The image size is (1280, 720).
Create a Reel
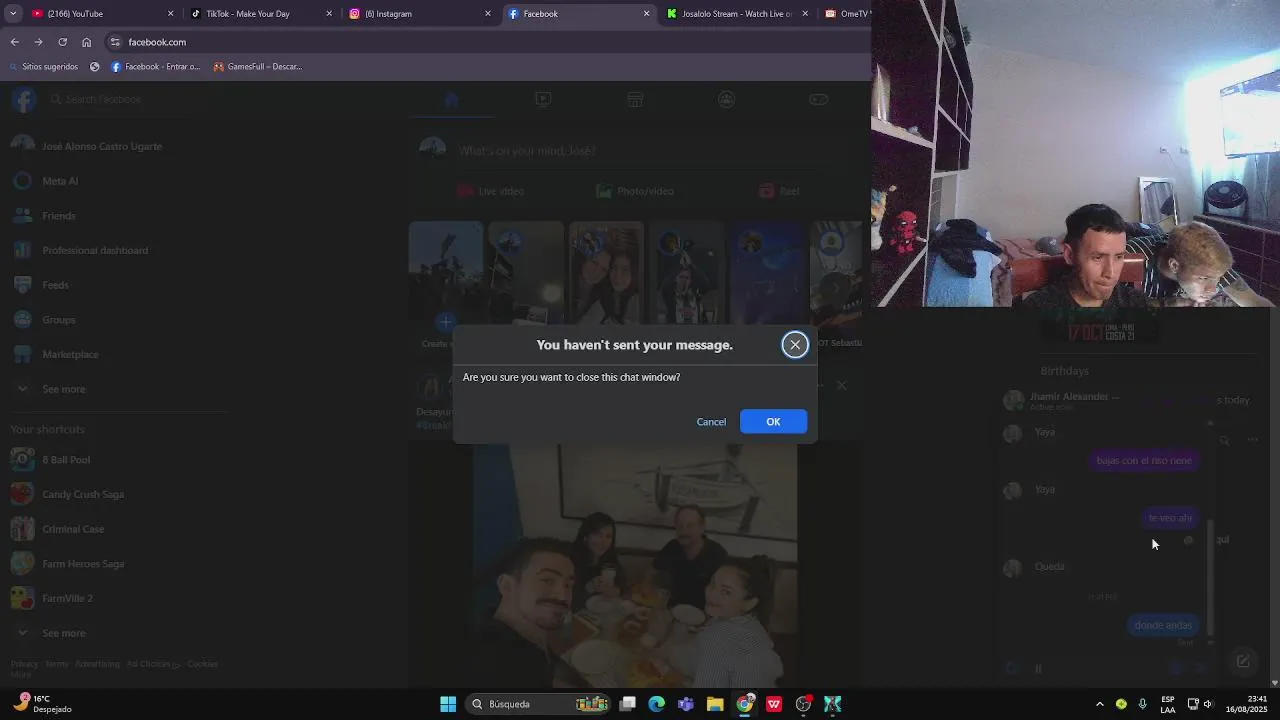(x=779, y=191)
